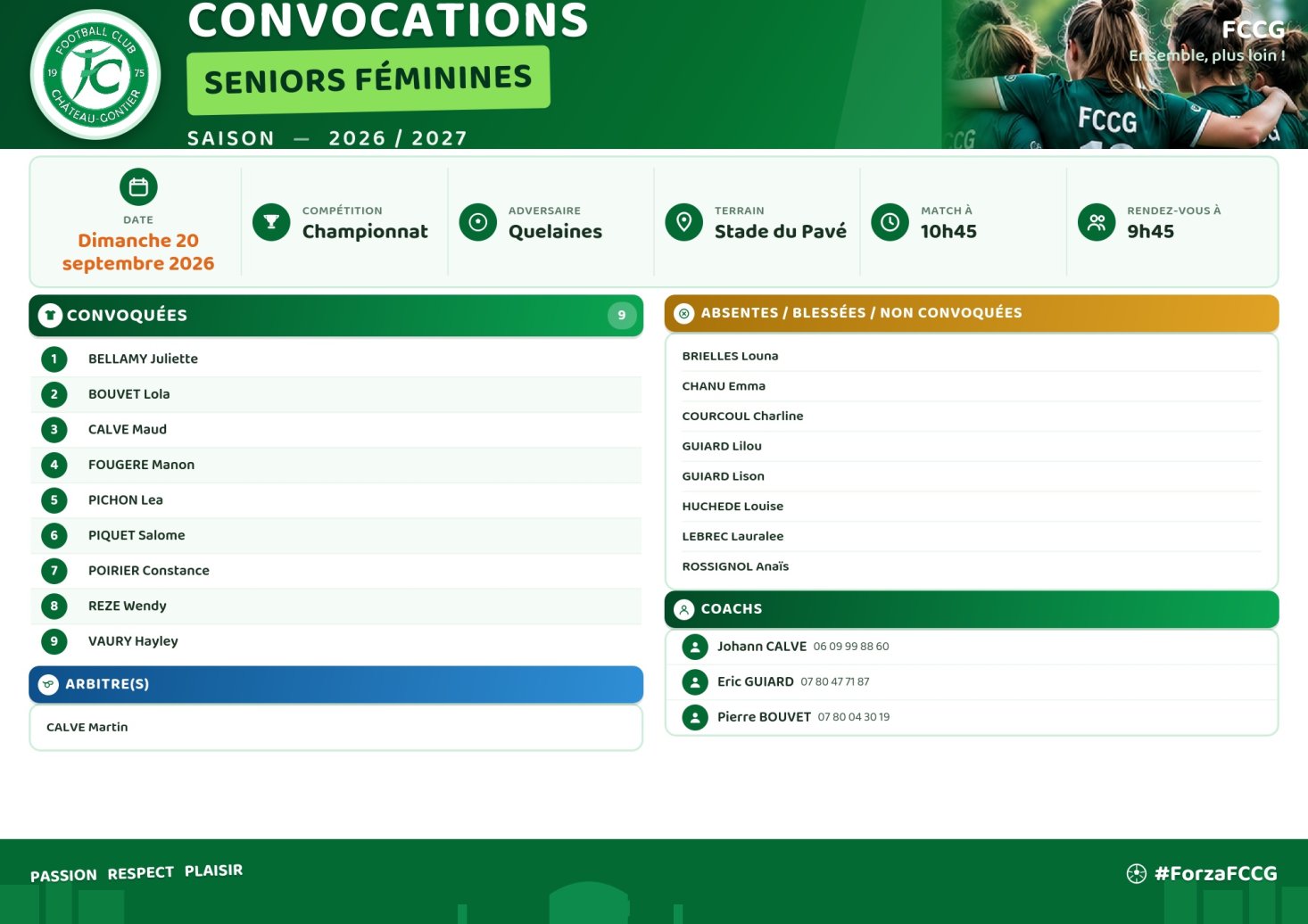
Task: Click the count badge 9 in Convoquées
Action: (622, 315)
